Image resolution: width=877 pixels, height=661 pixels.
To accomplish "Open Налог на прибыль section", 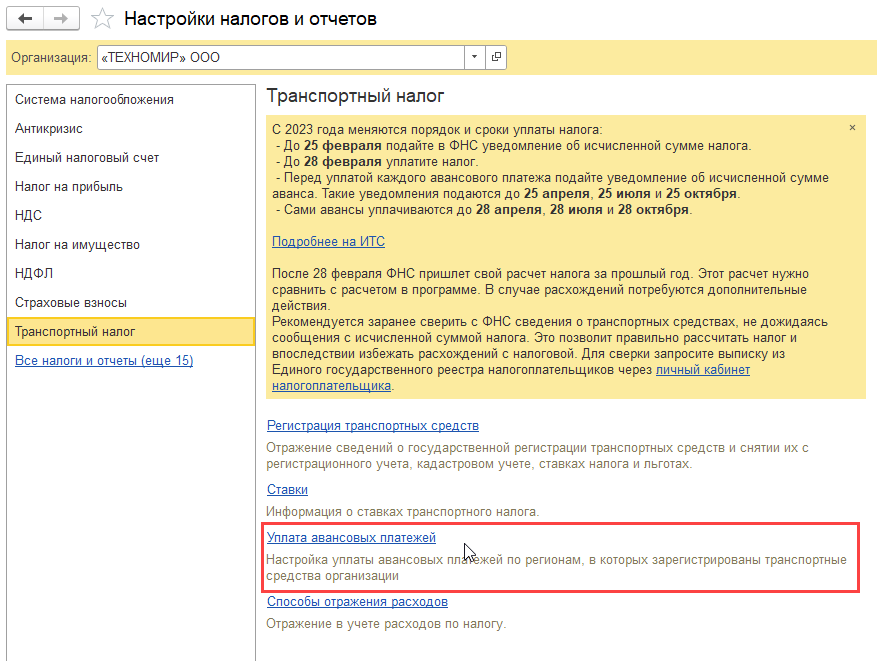I will point(131,187).
